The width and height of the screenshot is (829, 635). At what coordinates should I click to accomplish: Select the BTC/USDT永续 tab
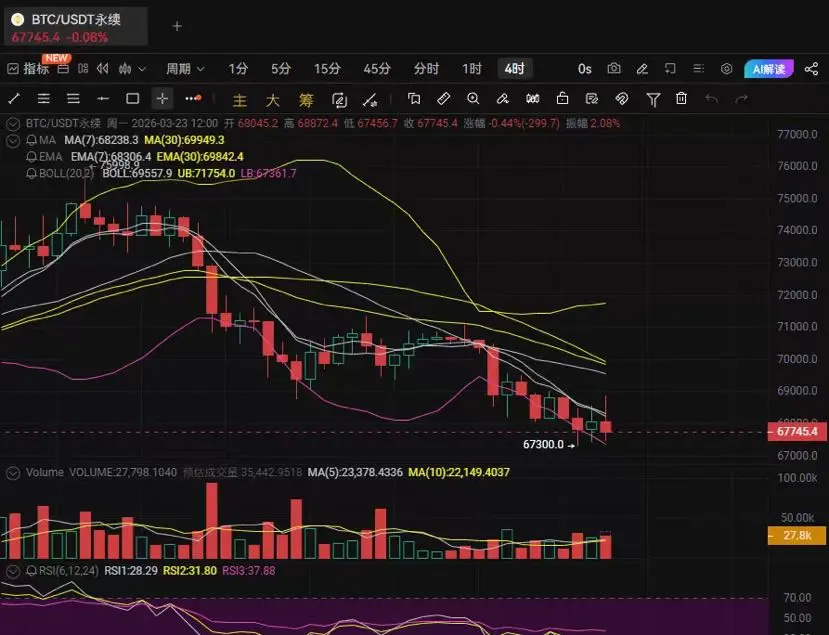[76, 27]
